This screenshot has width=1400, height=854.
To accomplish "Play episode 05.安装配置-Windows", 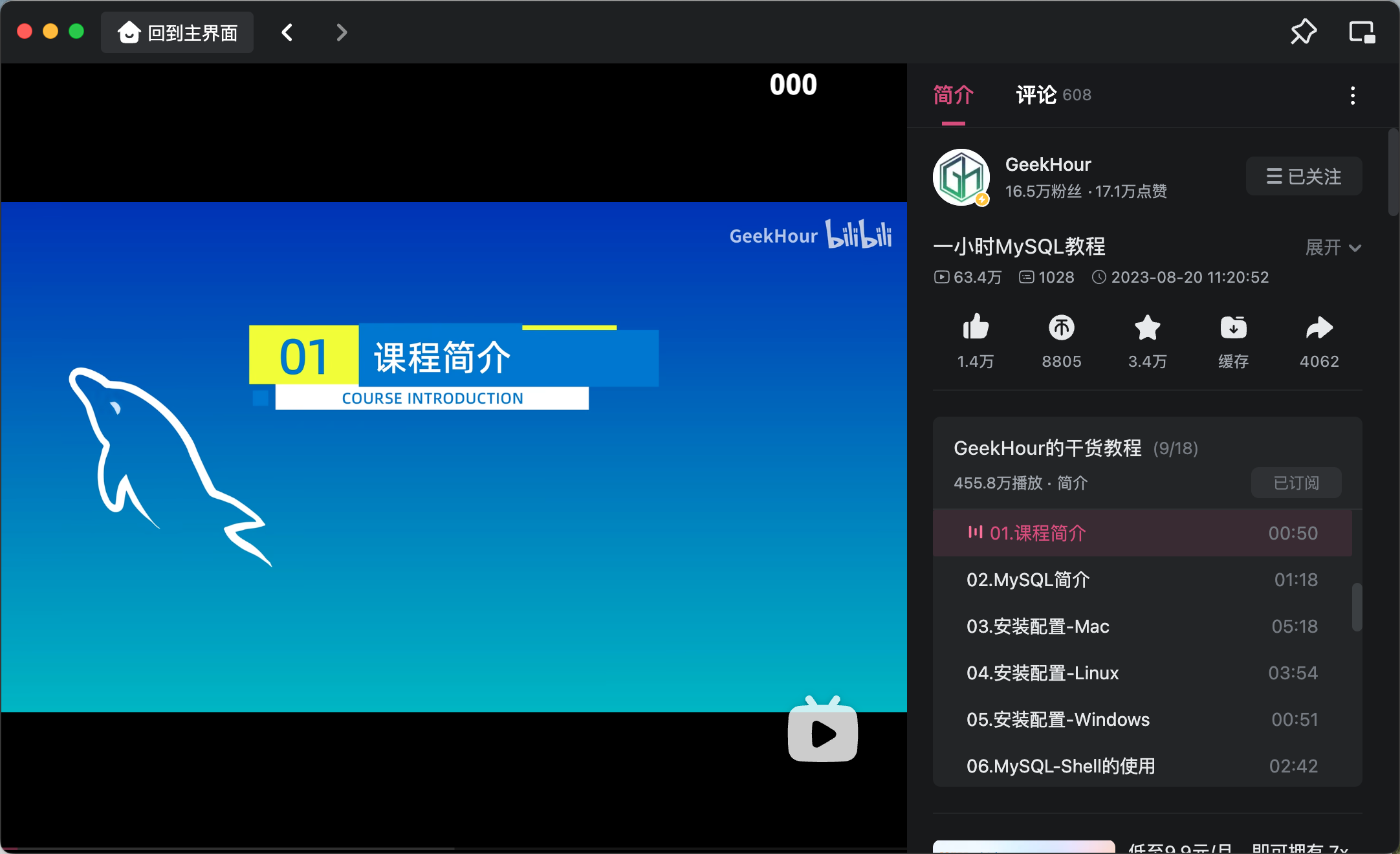I will 1143,719.
